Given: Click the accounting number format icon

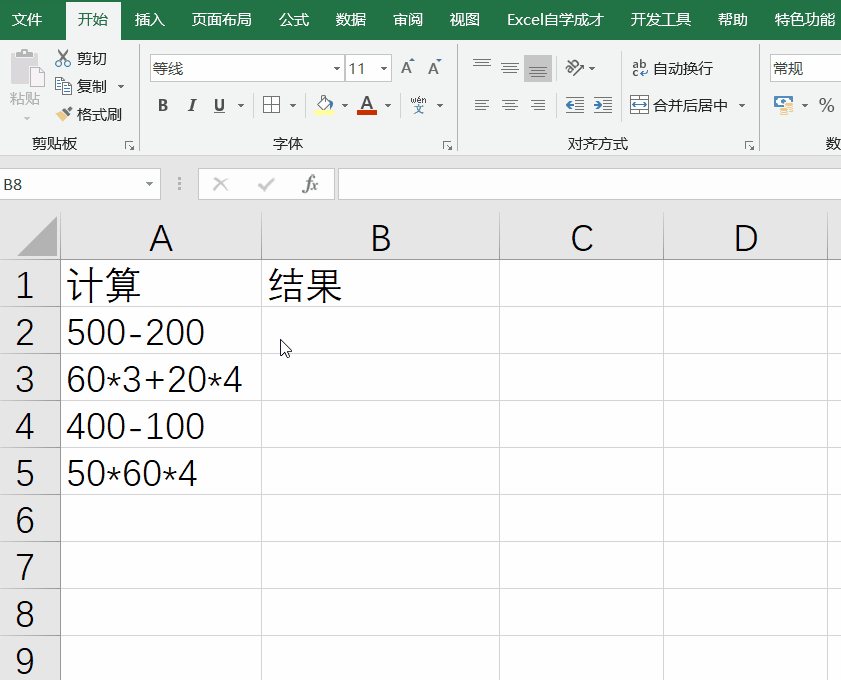Looking at the screenshot, I should coord(783,105).
